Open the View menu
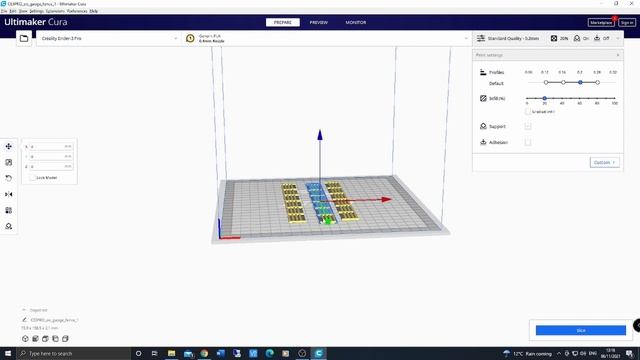 [23, 11]
